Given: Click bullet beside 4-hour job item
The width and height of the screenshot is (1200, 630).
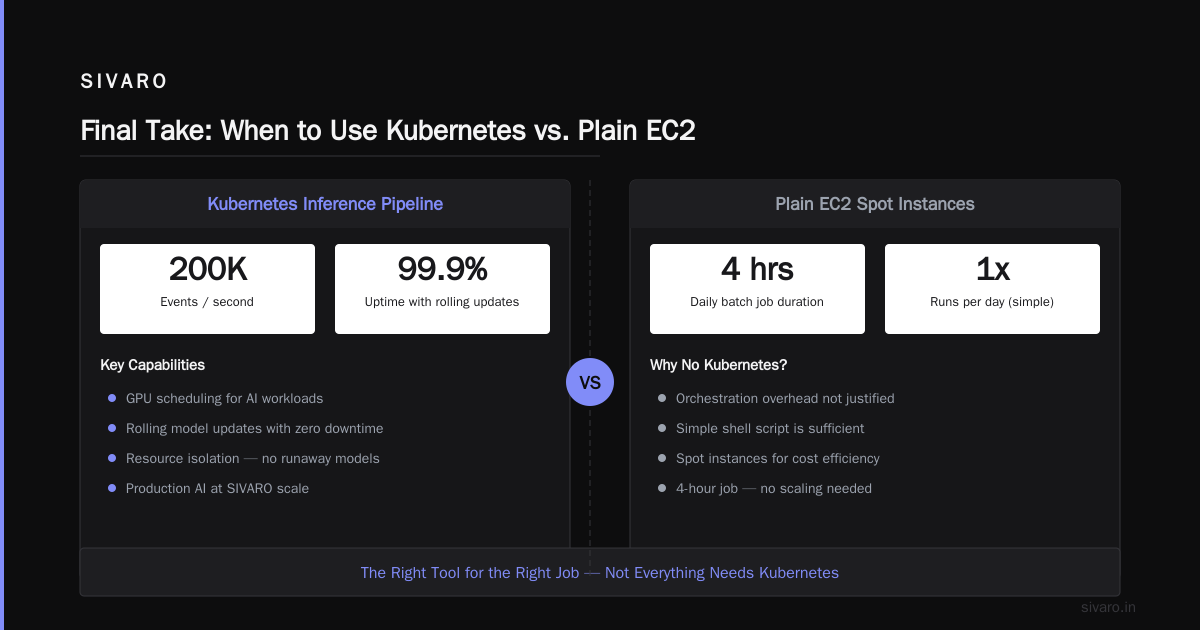Looking at the screenshot, I should click(662, 488).
